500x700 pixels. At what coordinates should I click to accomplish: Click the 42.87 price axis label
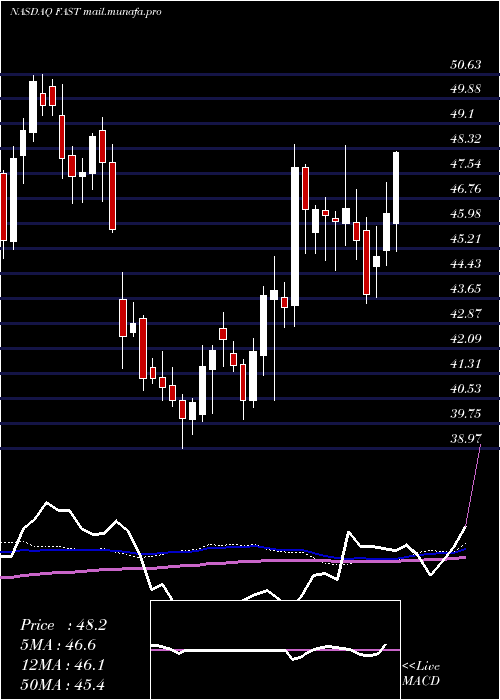(x=466, y=315)
